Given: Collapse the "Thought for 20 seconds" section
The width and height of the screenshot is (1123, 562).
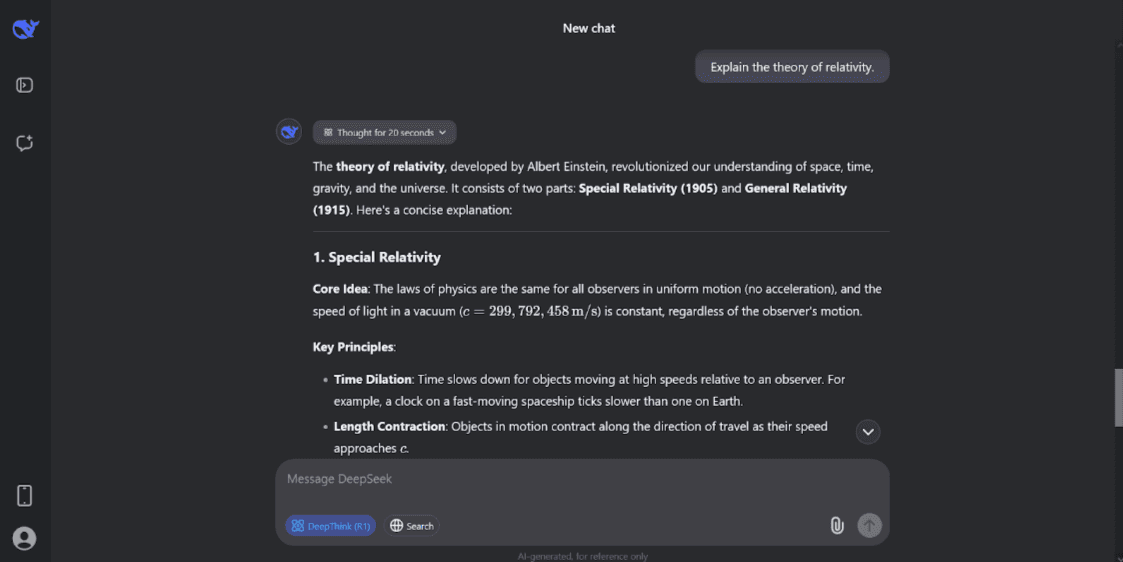Looking at the screenshot, I should 384,132.
